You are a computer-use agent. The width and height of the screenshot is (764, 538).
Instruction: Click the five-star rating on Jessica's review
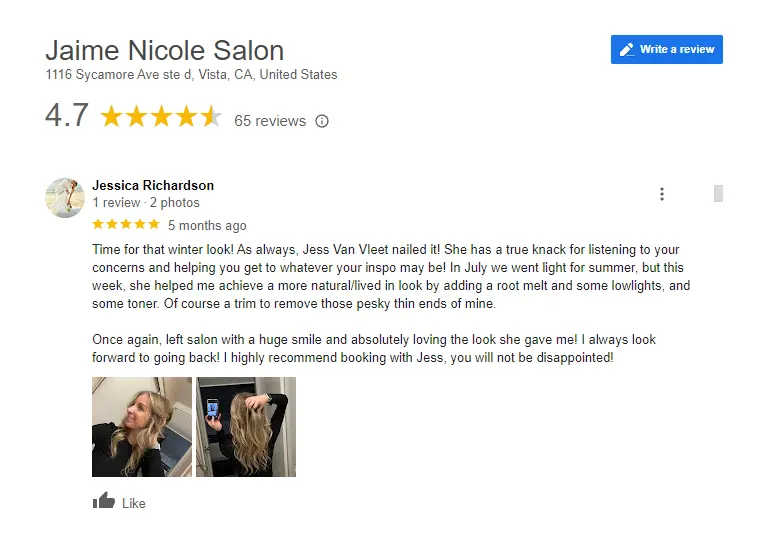(126, 224)
